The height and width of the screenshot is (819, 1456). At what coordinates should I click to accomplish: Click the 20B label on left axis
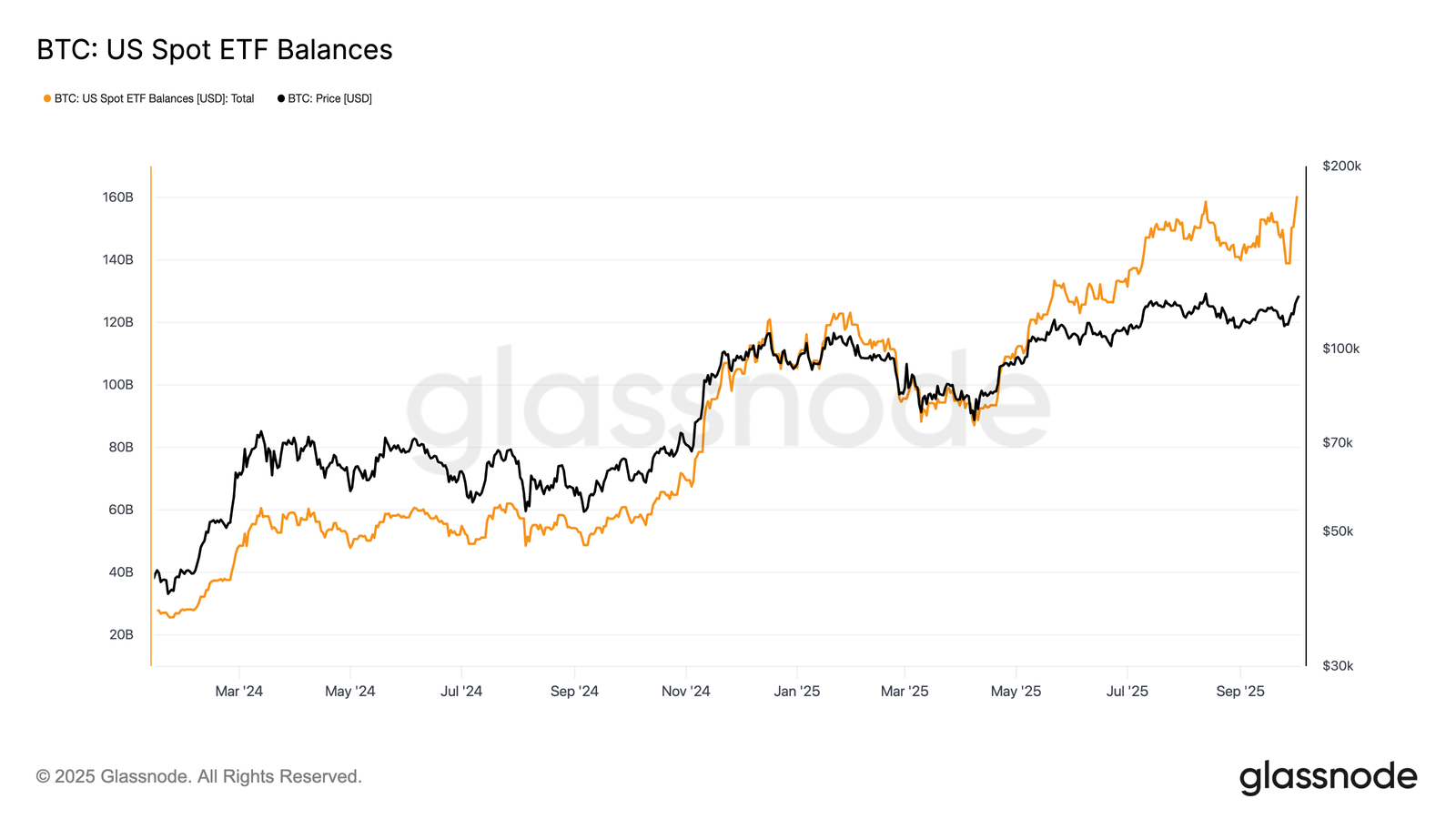click(x=121, y=634)
